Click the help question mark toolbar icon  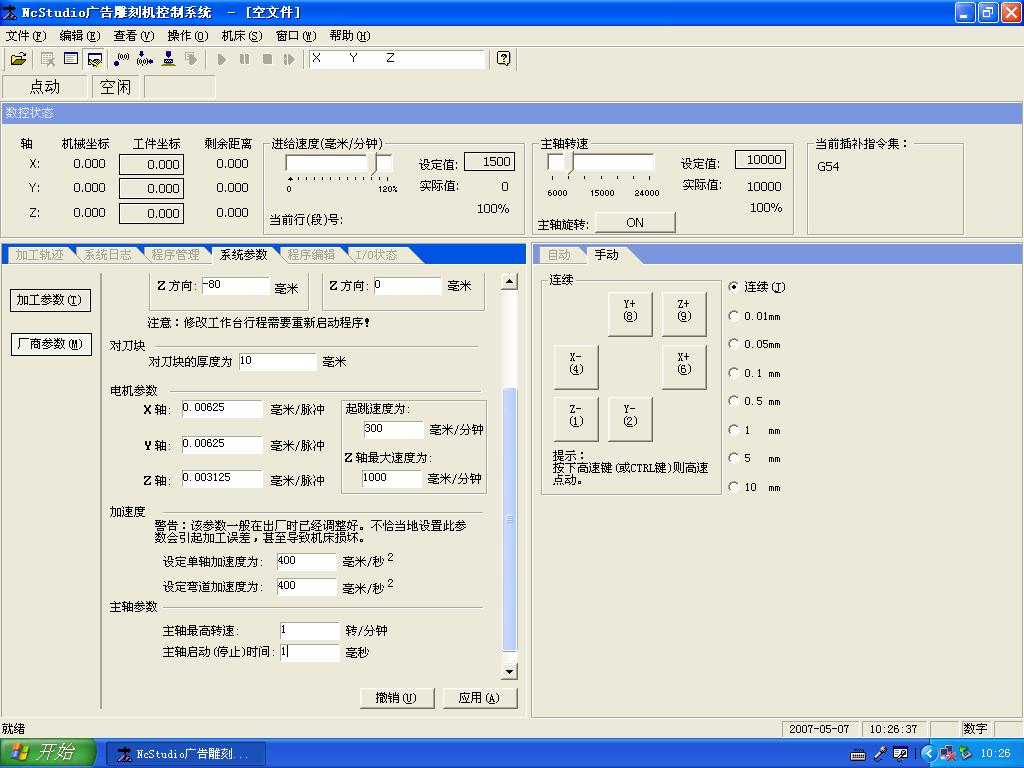click(x=504, y=59)
